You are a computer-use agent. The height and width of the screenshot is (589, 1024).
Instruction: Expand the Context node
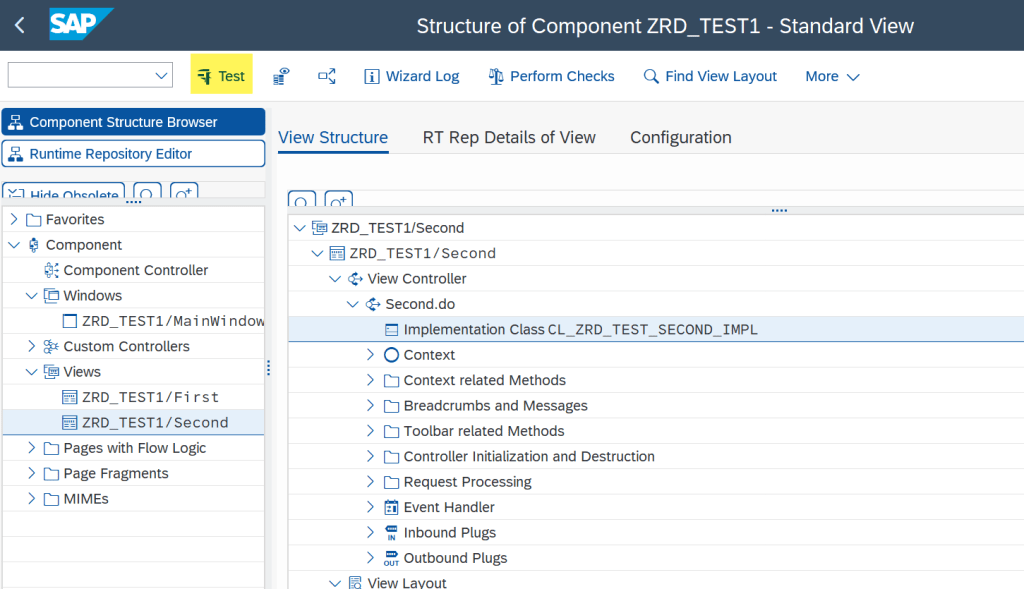point(370,355)
